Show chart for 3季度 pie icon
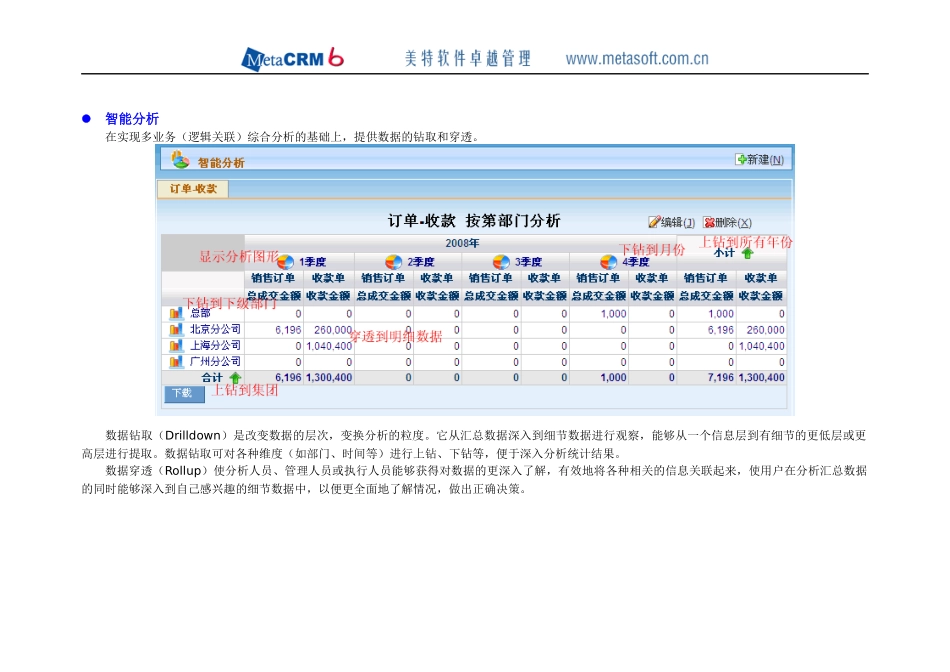The width and height of the screenshot is (950, 672). [501, 262]
